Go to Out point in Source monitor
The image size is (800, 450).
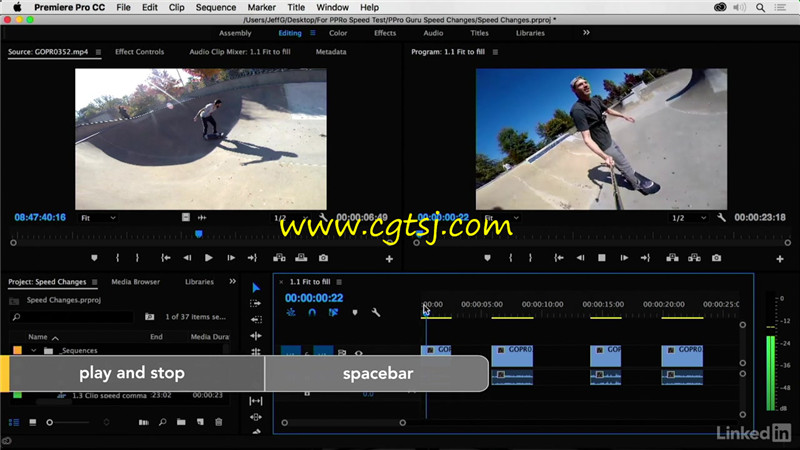pos(252,258)
